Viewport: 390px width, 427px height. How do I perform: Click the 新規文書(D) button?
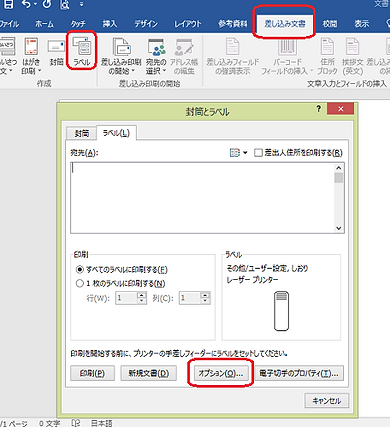149,373
